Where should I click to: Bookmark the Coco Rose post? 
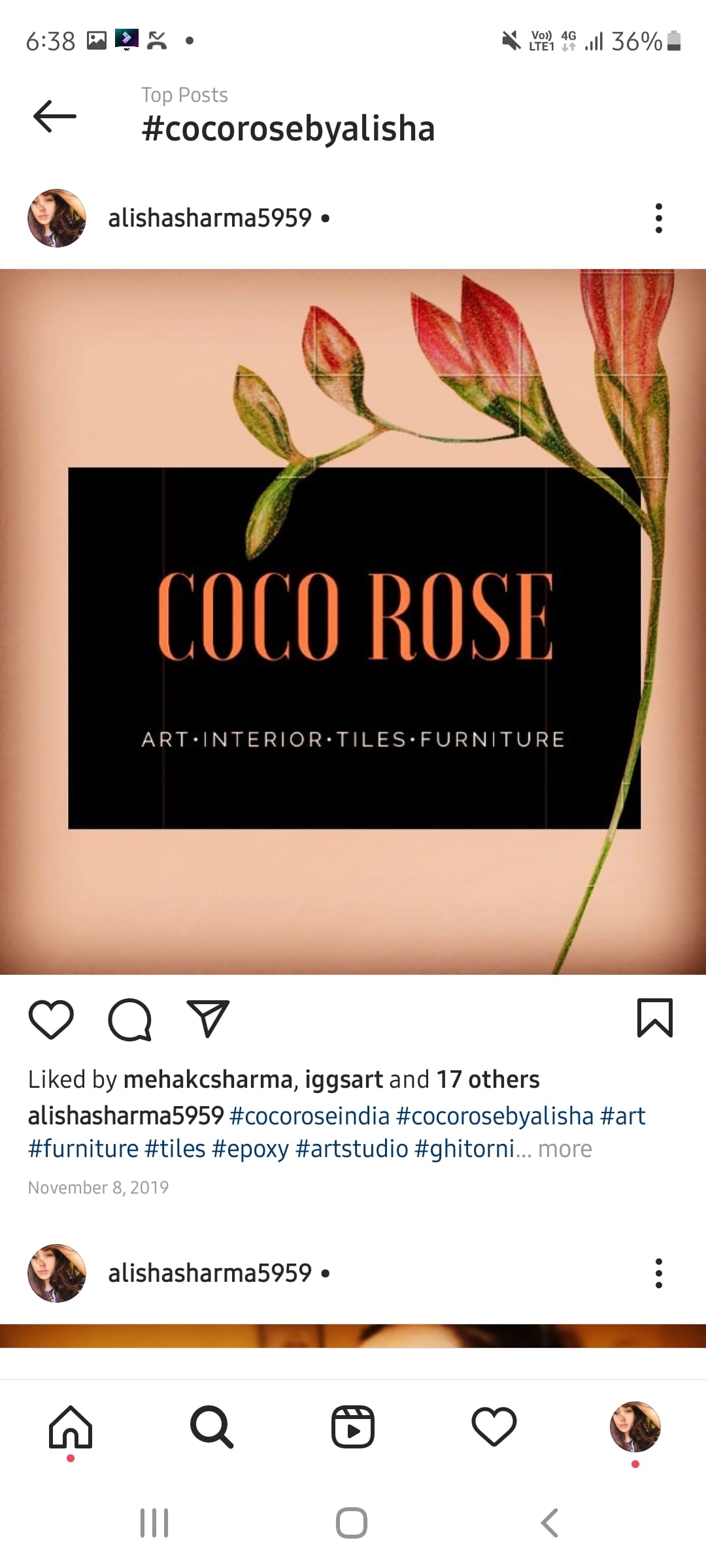click(x=654, y=1017)
